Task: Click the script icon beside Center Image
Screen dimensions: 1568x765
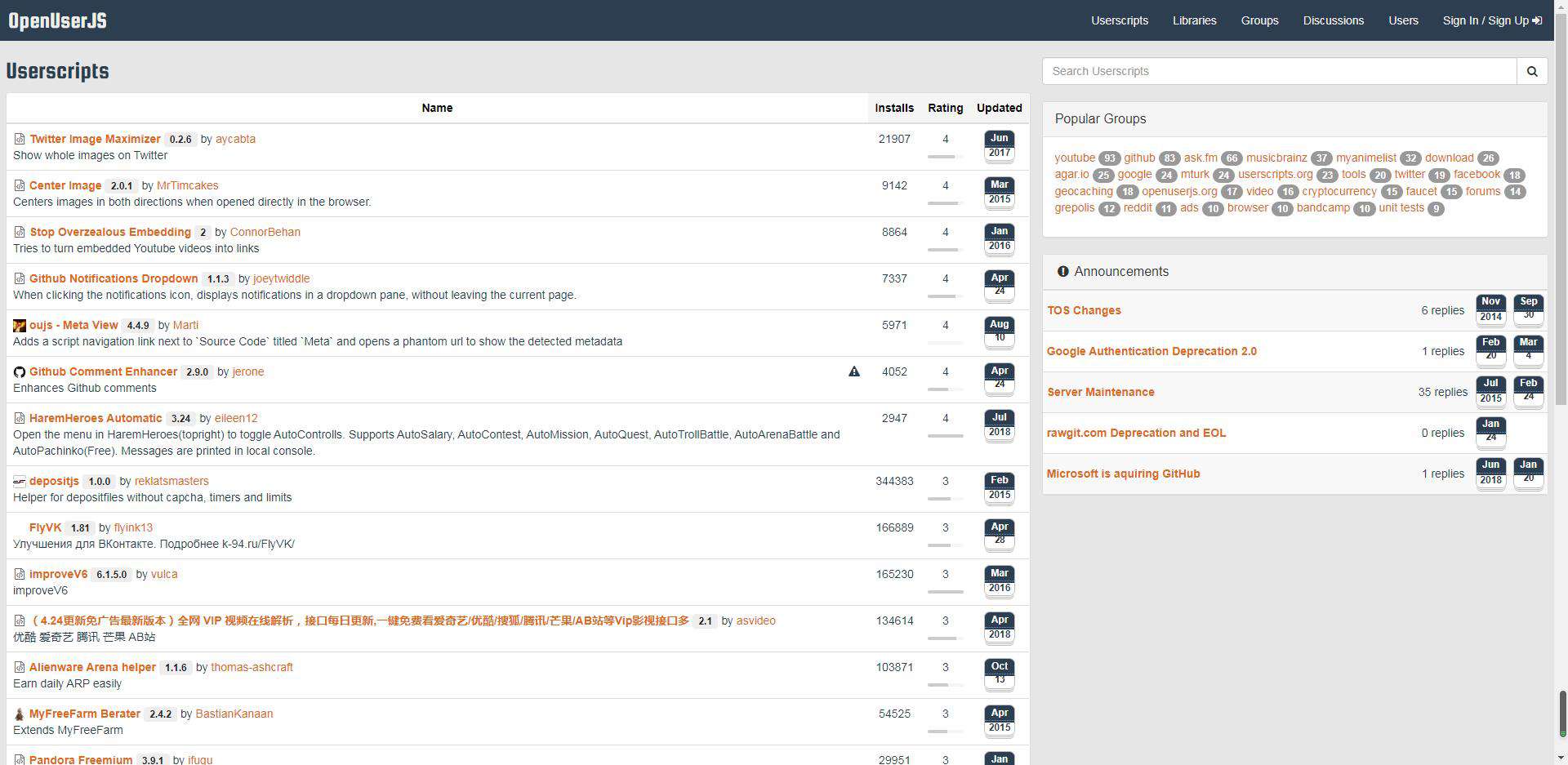Action: pyautogui.click(x=20, y=185)
